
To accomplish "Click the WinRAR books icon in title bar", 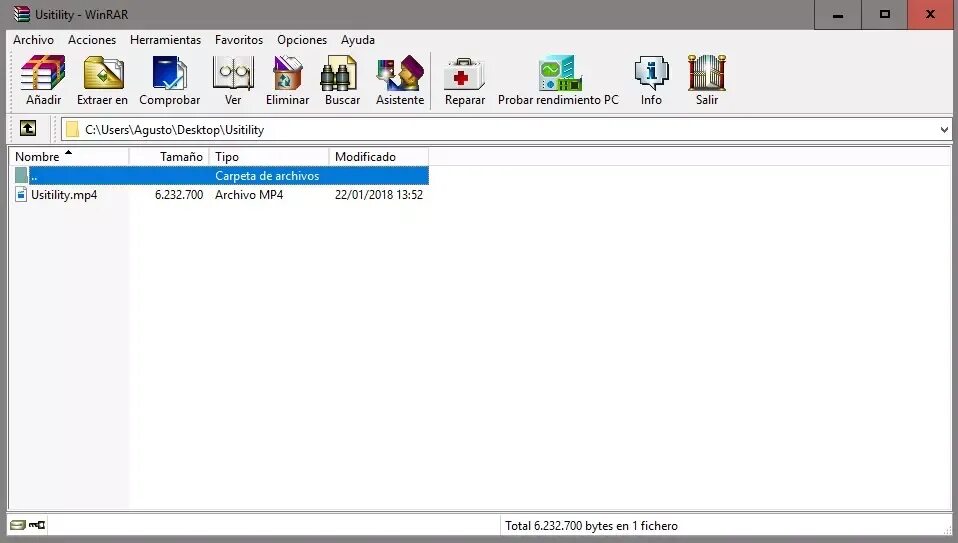I will pyautogui.click(x=21, y=14).
